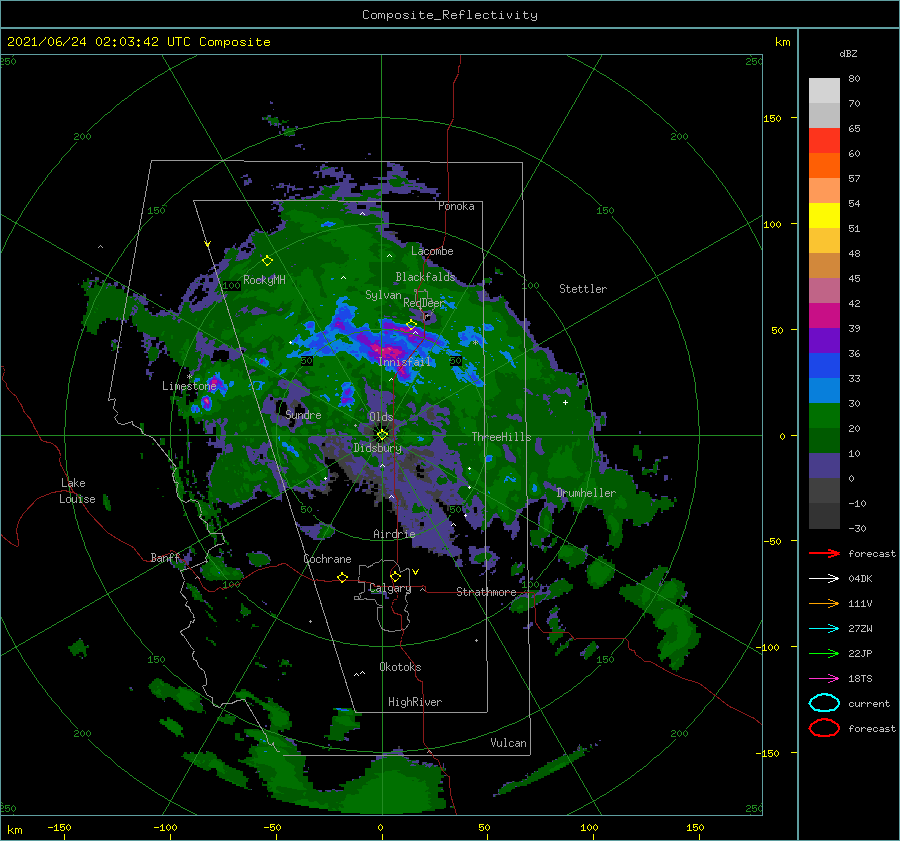Image resolution: width=900 pixels, height=841 pixels.
Task: Click the Ponoka city label
Action: coord(456,206)
